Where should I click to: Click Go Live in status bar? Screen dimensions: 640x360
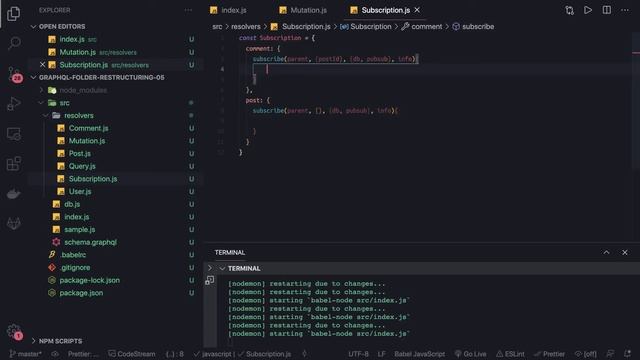[x=470, y=354]
